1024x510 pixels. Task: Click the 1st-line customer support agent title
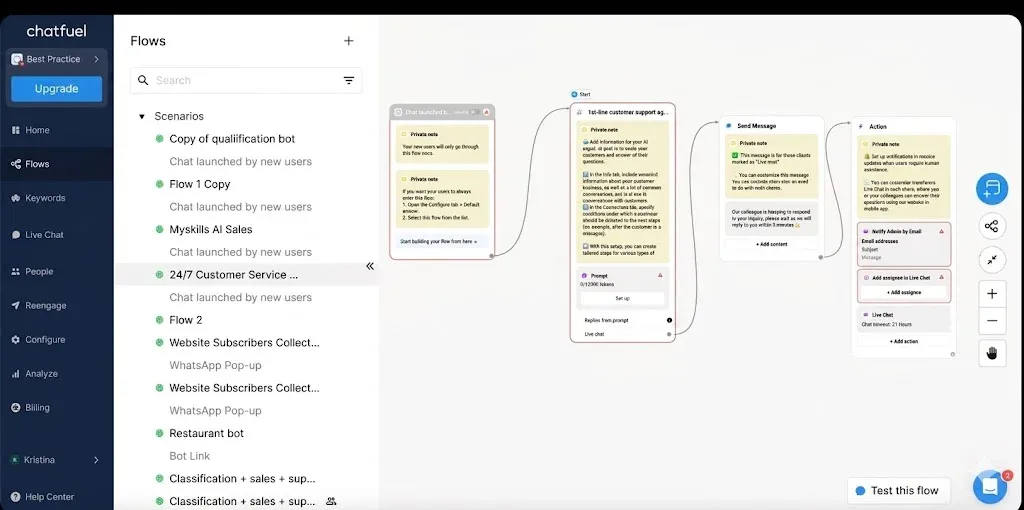(x=628, y=112)
